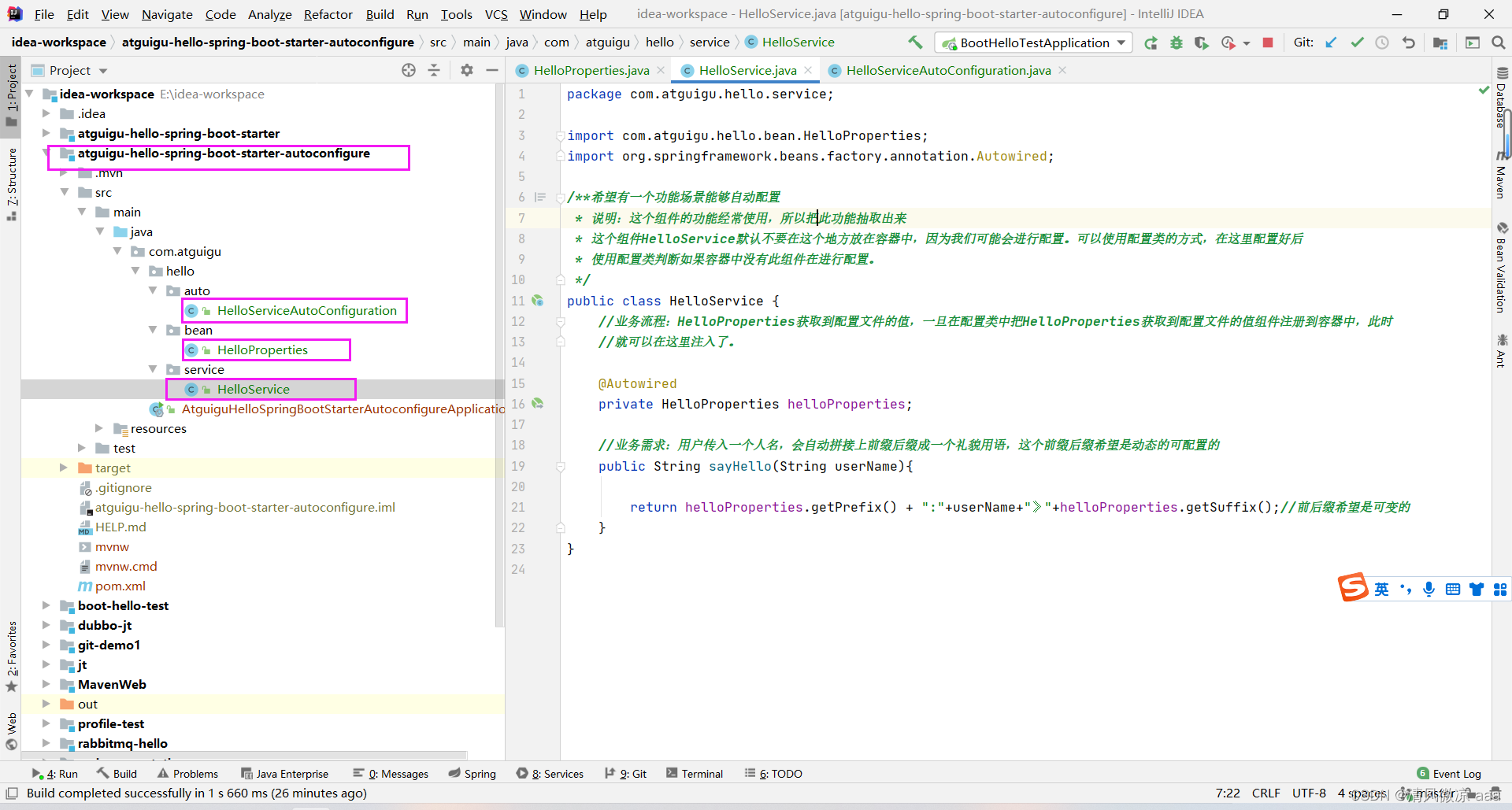Click the gutter bean icon on line 11
The height and width of the screenshot is (810, 1512).
click(x=538, y=301)
